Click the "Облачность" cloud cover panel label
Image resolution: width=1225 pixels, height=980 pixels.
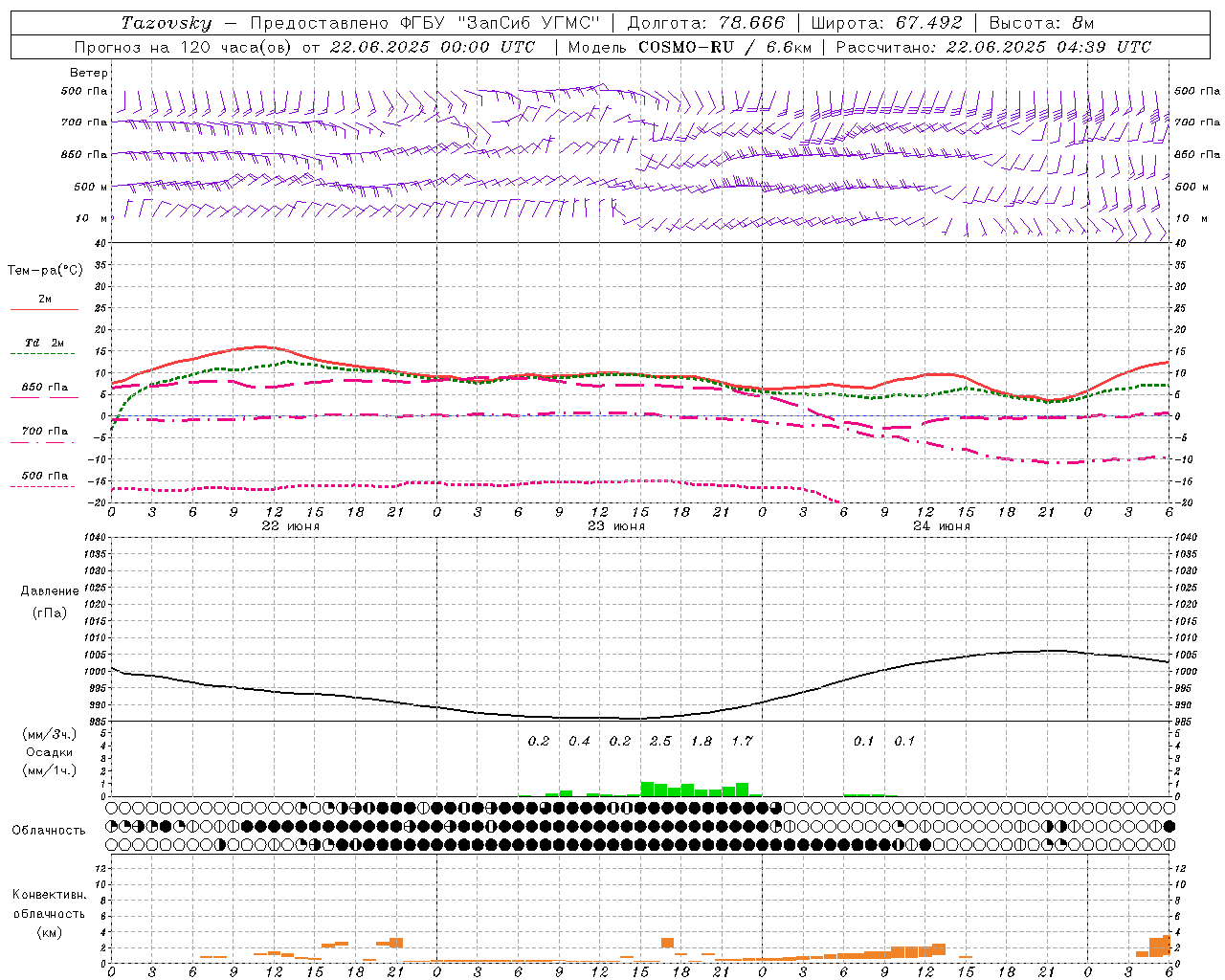(49, 831)
